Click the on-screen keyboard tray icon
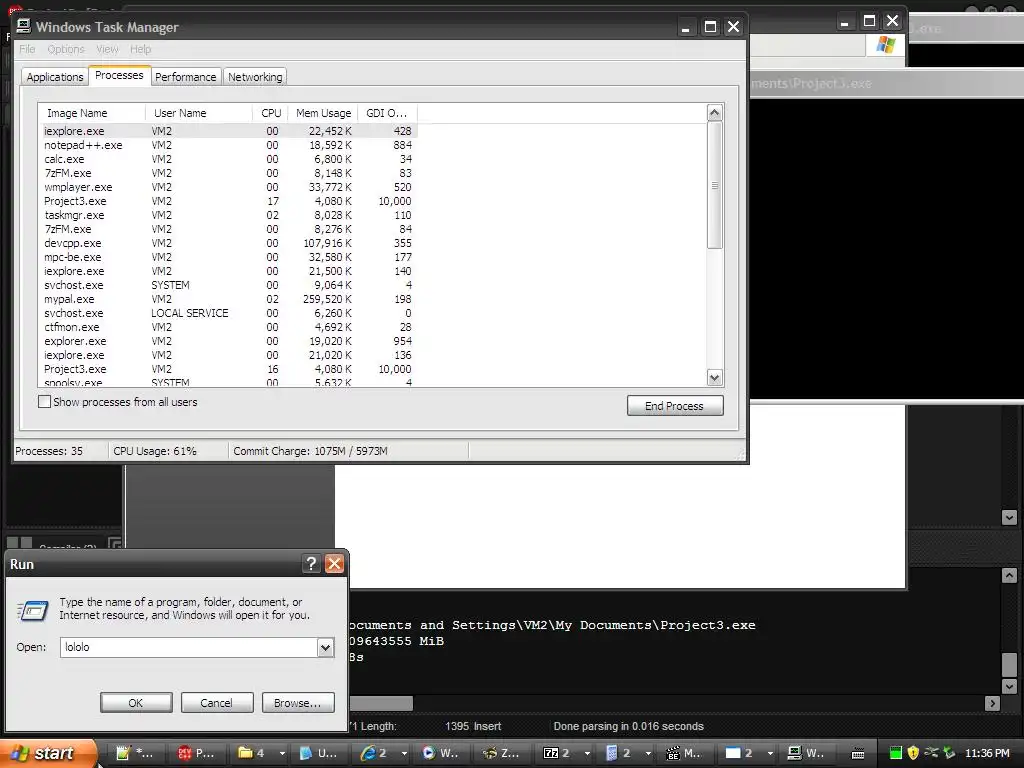The image size is (1024, 768). point(858,754)
